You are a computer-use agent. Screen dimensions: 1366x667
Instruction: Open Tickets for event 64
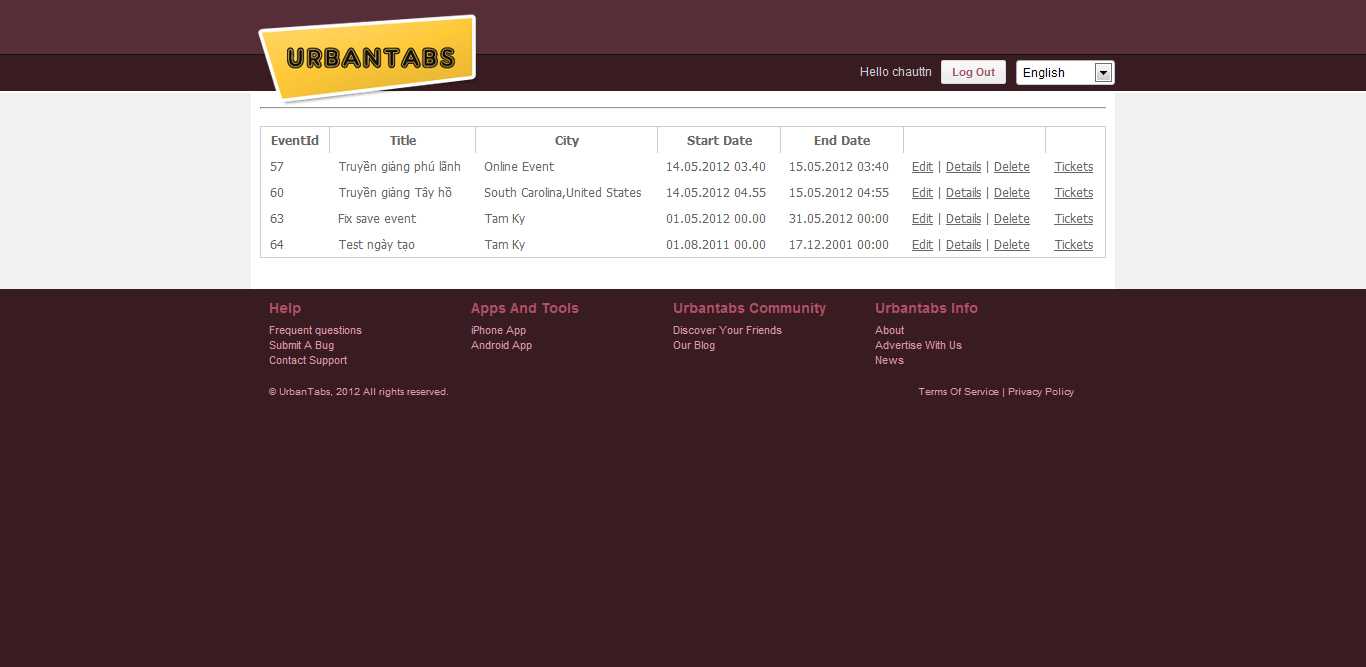pos(1073,245)
